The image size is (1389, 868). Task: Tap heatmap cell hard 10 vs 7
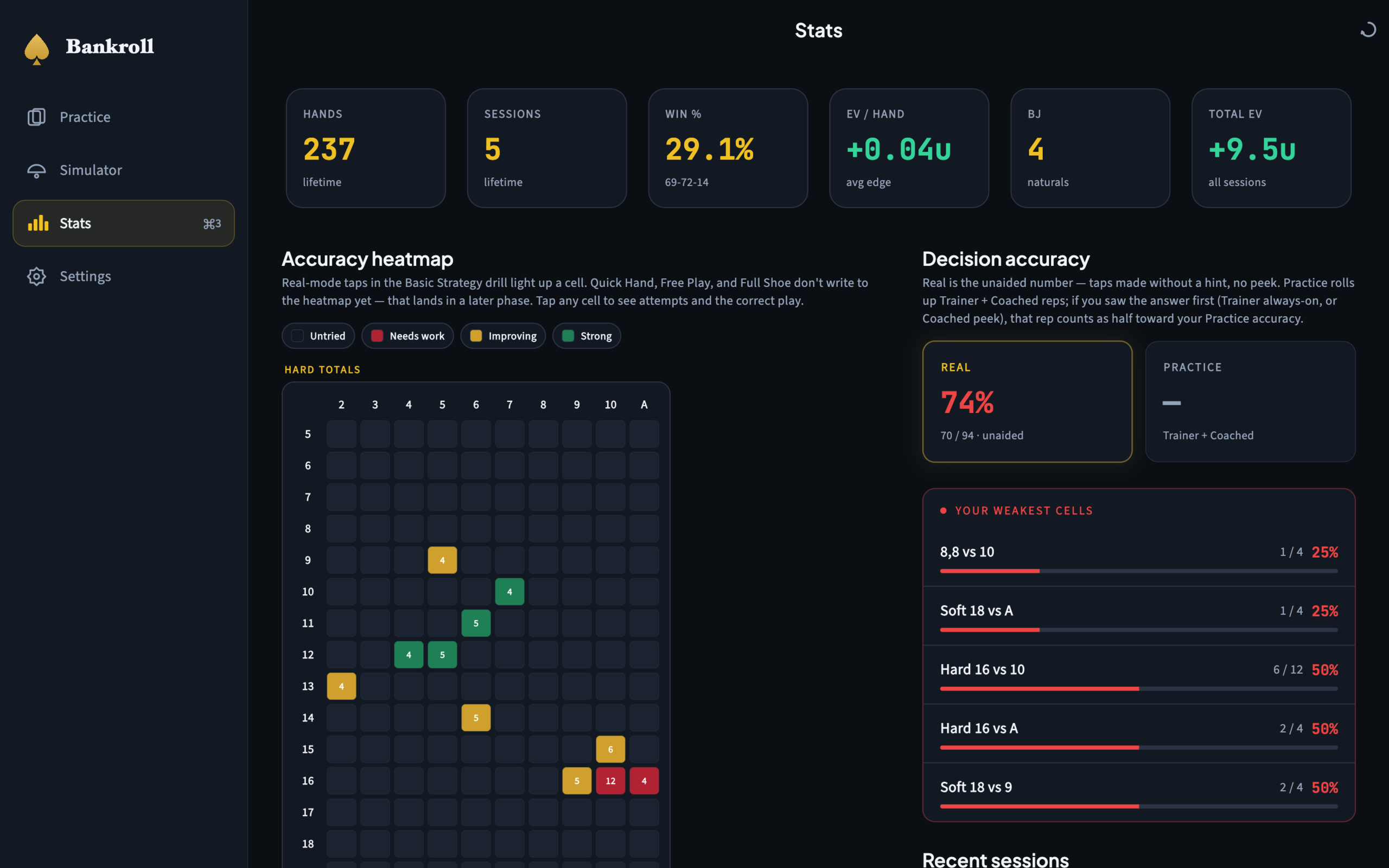[x=509, y=591]
